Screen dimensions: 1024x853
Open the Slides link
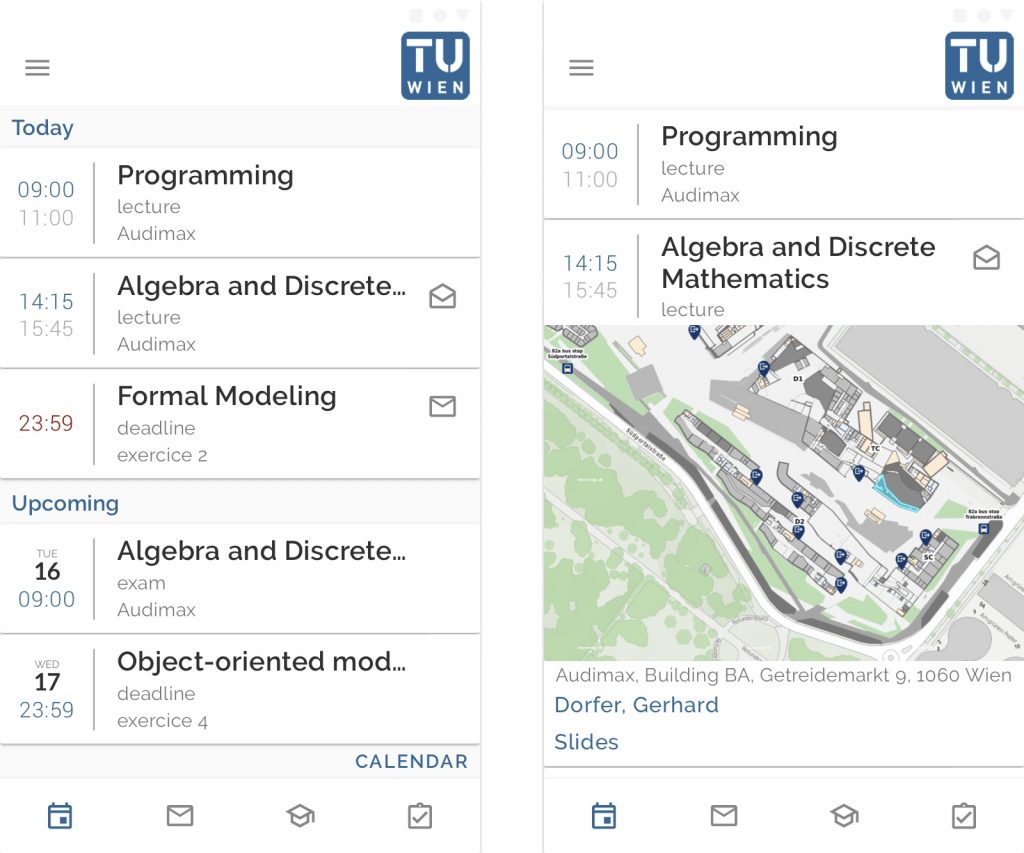[x=586, y=742]
